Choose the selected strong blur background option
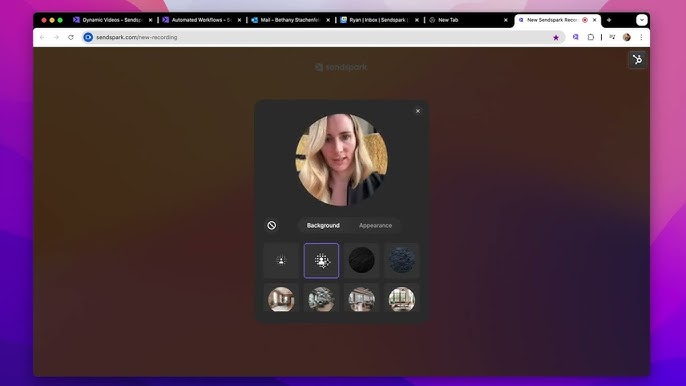The width and height of the screenshot is (686, 386). [322, 260]
